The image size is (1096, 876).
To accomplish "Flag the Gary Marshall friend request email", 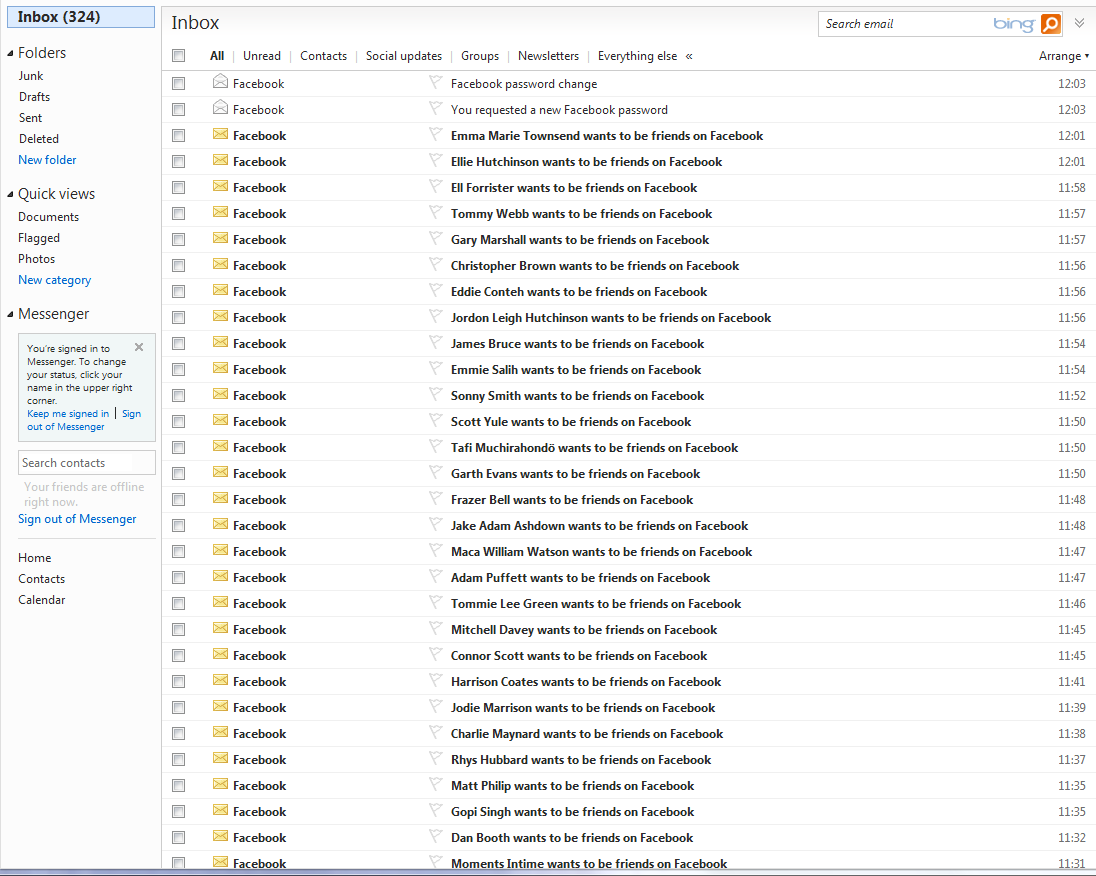I will pos(435,239).
